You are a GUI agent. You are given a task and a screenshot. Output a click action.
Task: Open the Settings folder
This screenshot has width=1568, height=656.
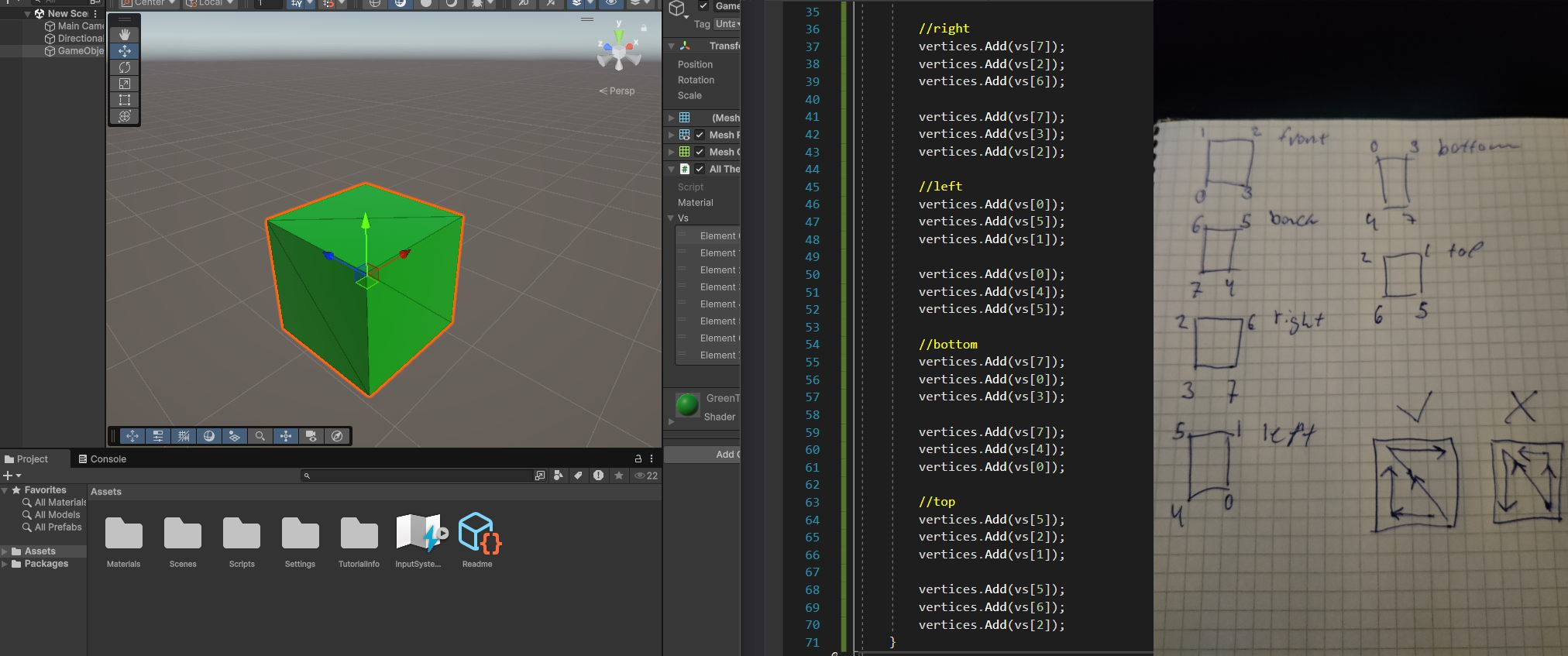point(301,542)
